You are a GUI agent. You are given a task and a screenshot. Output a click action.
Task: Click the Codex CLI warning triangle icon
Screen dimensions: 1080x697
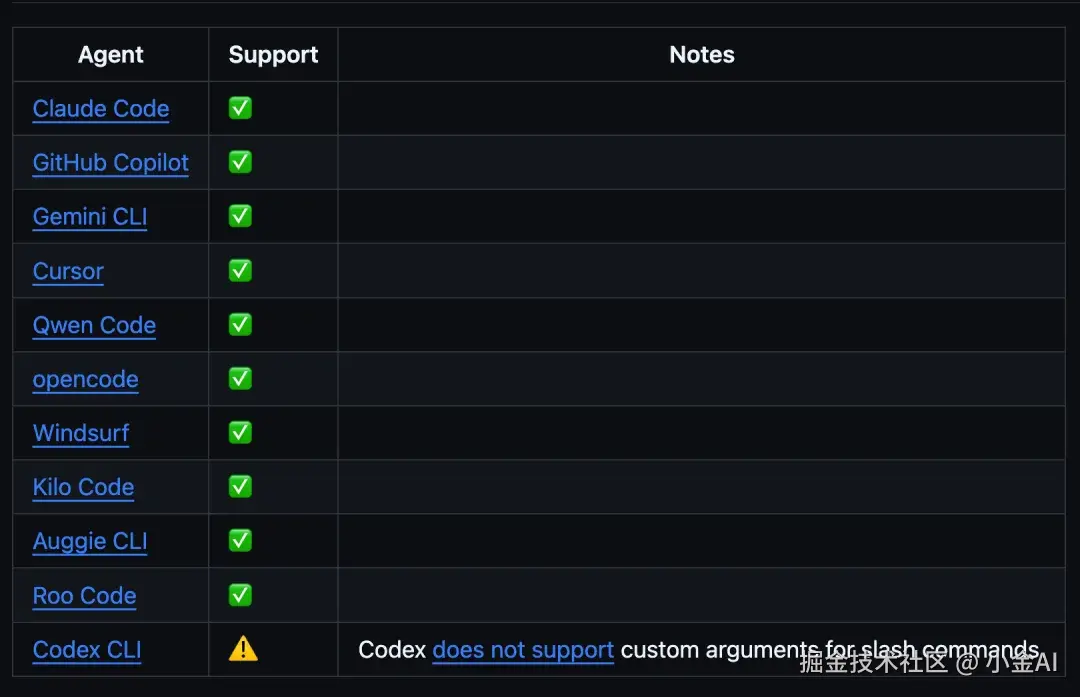[x=243, y=649]
